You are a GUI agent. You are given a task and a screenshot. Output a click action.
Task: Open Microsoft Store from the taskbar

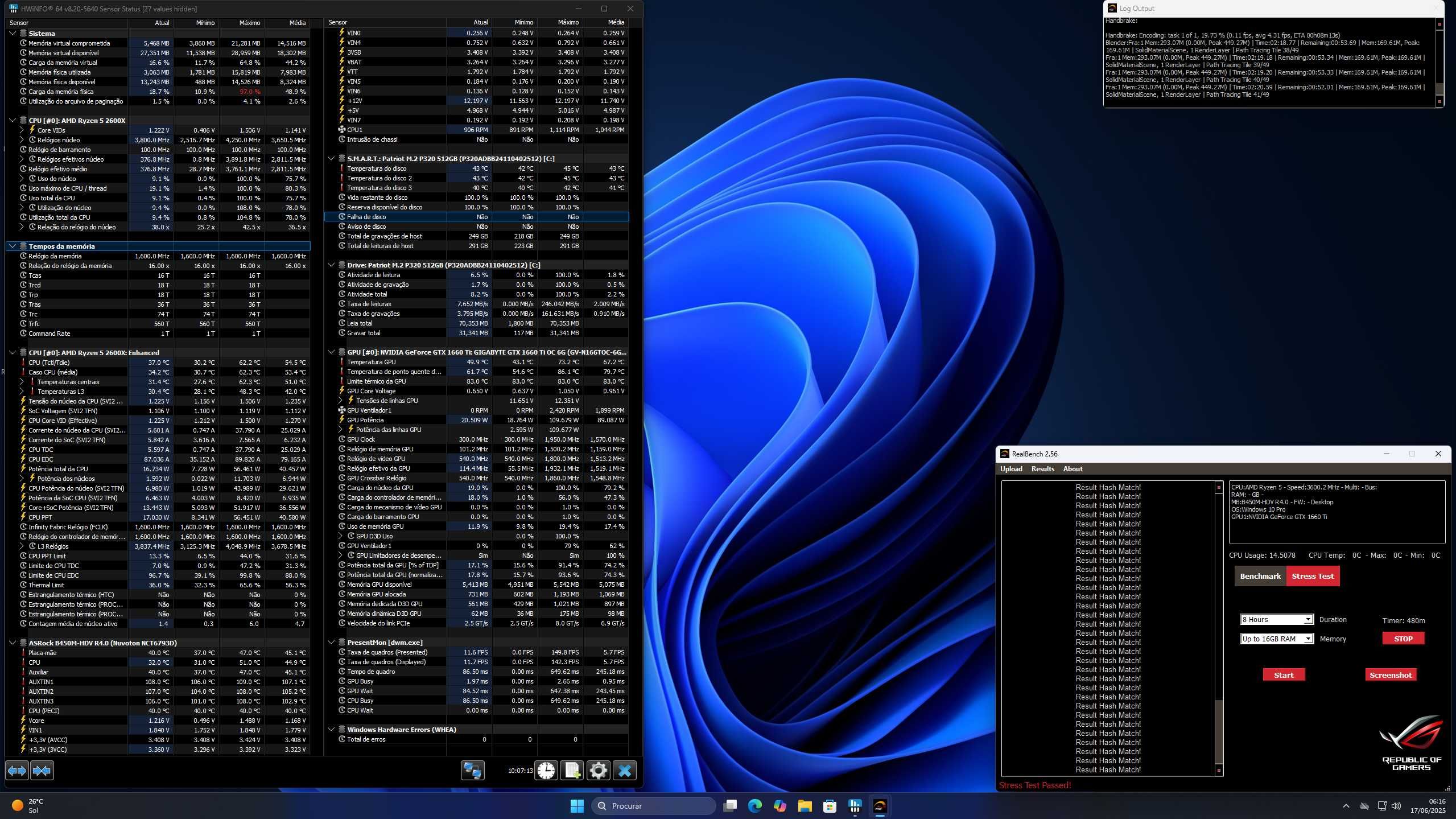tap(830, 806)
